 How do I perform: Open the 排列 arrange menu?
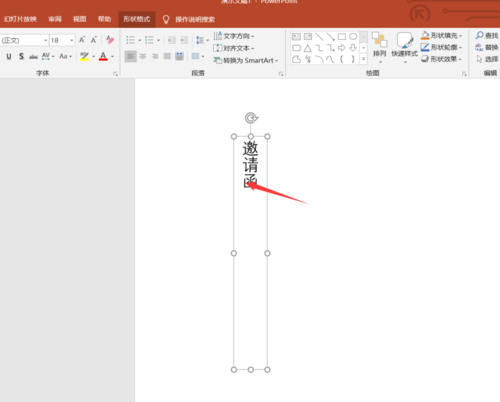click(x=379, y=47)
